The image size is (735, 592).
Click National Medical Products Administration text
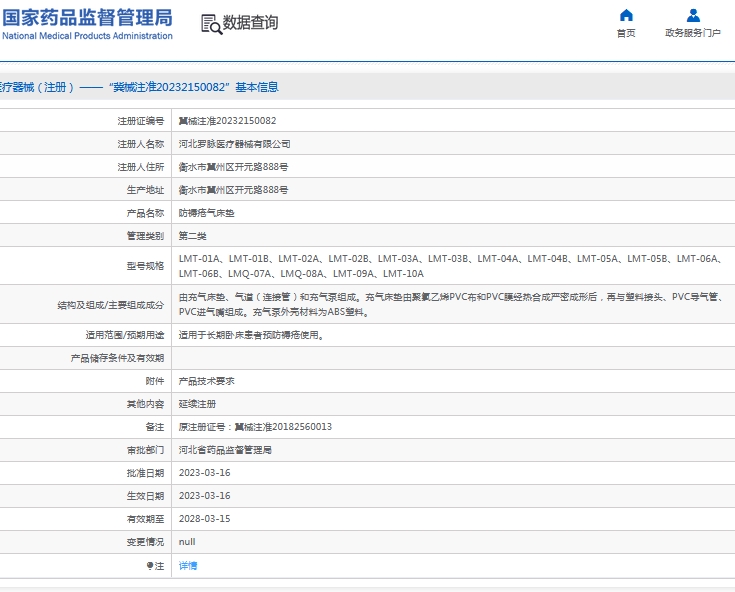[87, 36]
